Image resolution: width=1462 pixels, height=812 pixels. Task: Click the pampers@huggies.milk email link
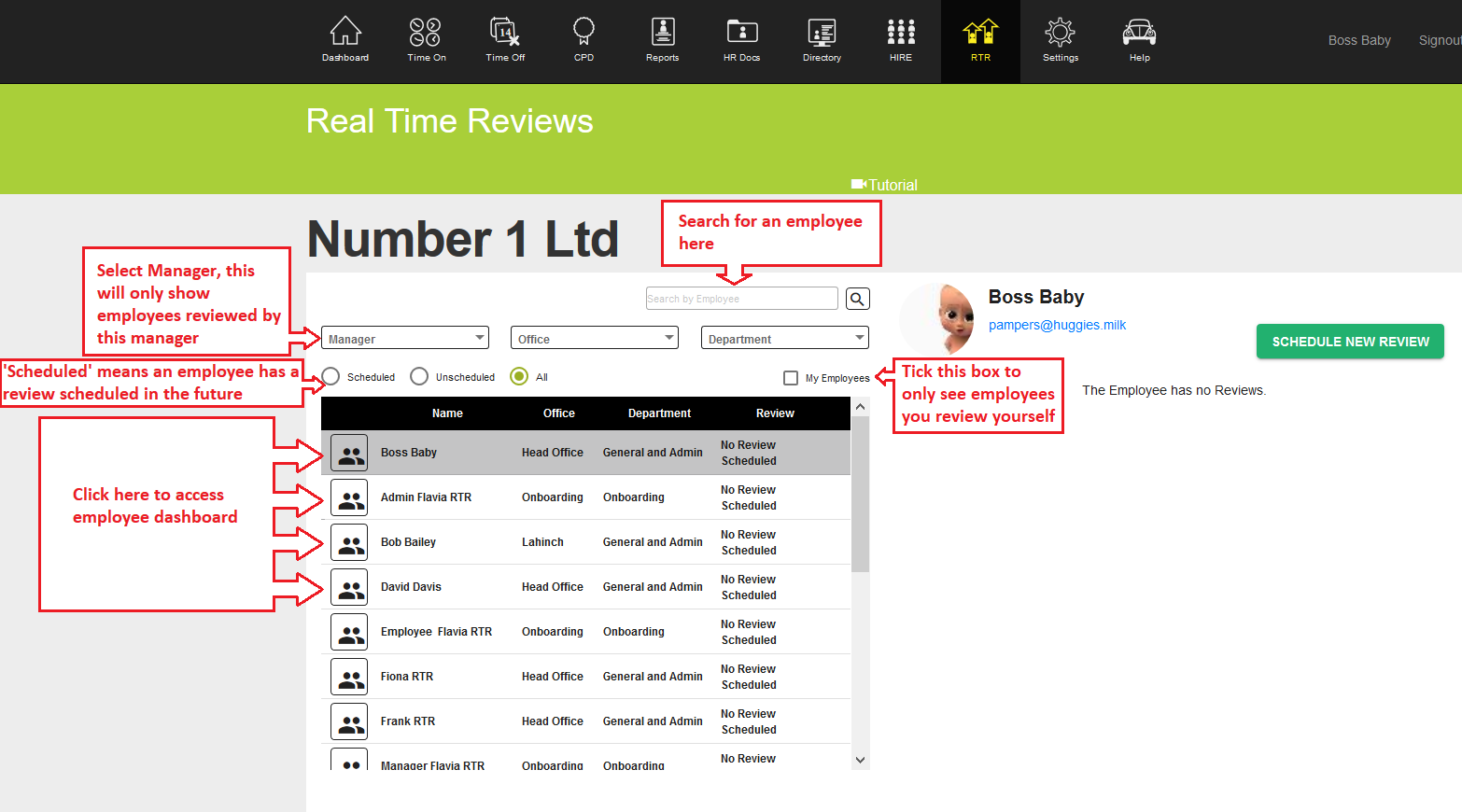click(1057, 325)
